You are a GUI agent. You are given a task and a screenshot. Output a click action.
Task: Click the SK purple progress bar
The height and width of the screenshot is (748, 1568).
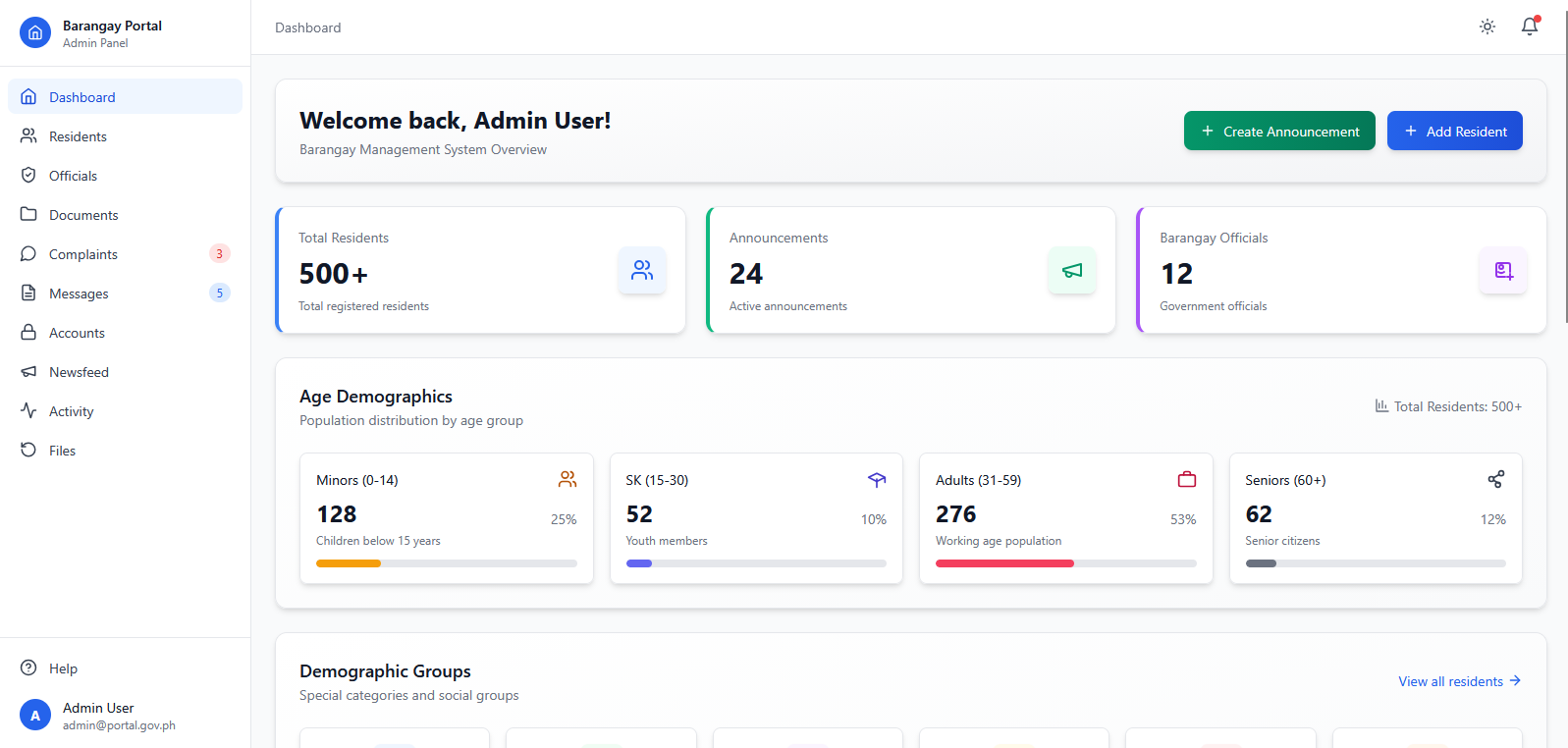click(x=639, y=563)
